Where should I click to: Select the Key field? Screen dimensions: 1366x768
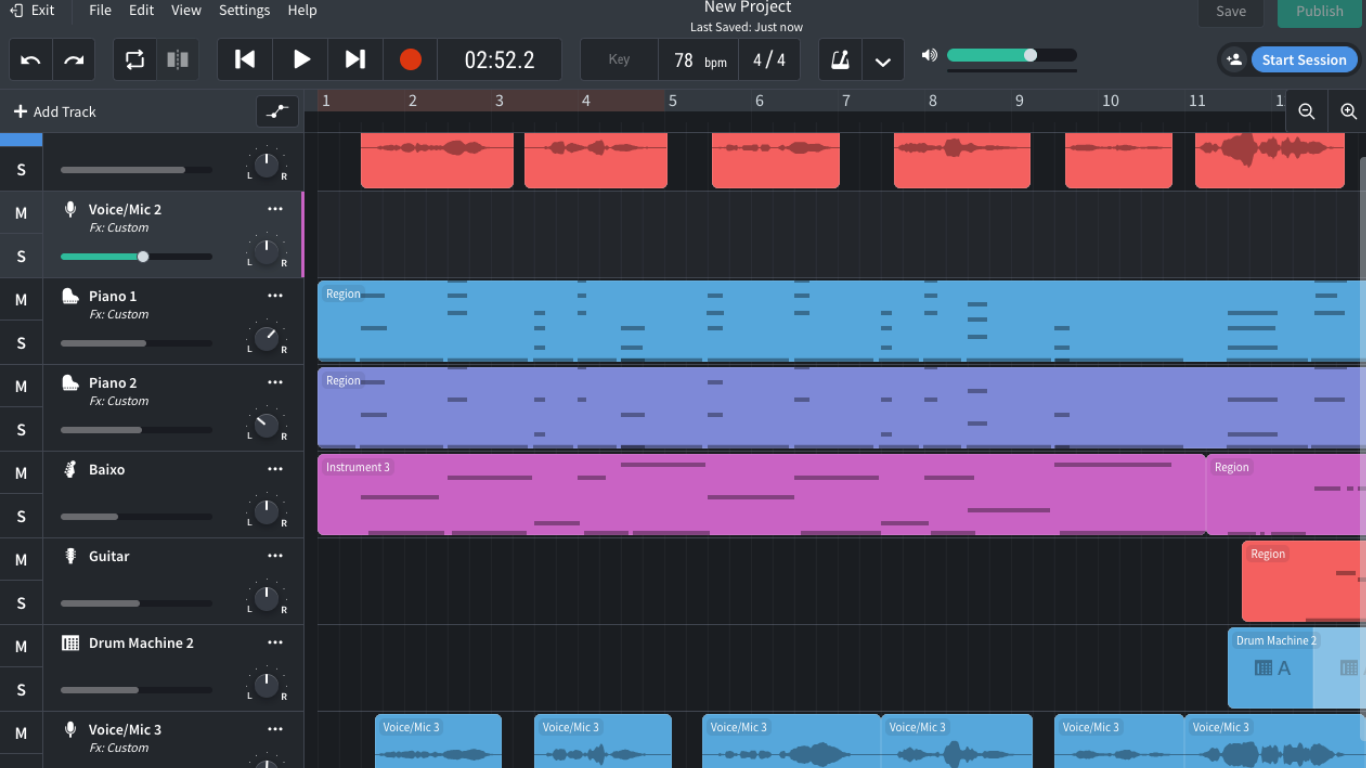coord(619,60)
